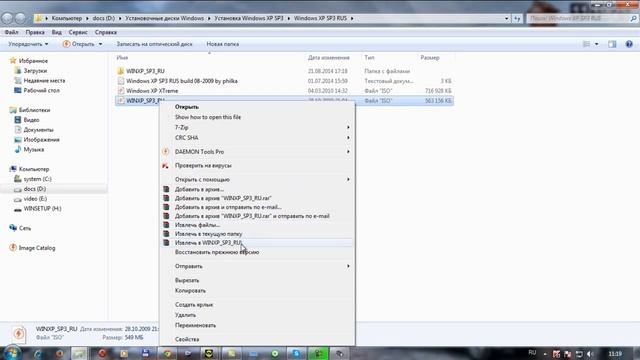
Task: Select 'Вырезать' in context menu
Action: pyautogui.click(x=257, y=280)
